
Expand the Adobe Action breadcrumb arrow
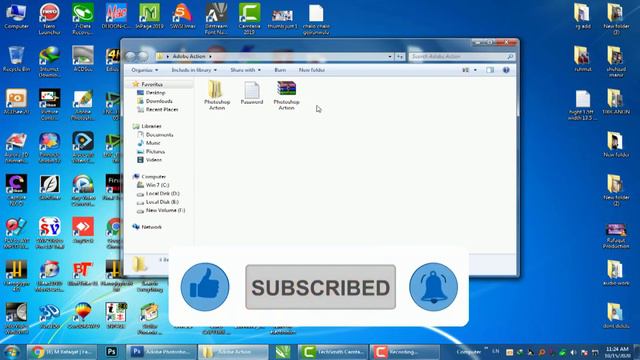(x=210, y=57)
